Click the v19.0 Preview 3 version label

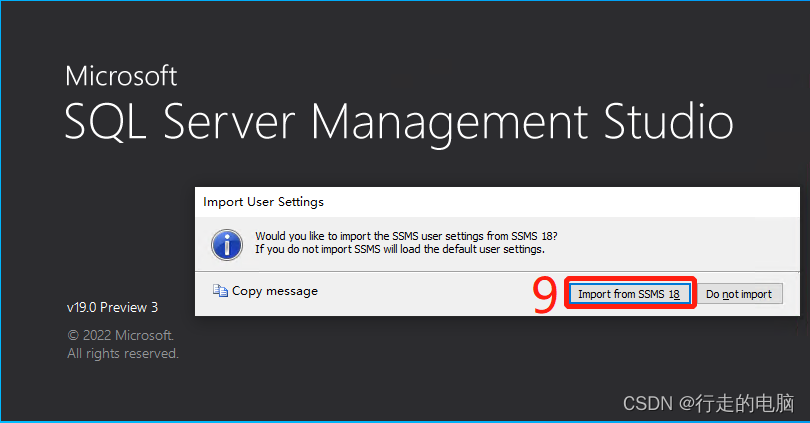coord(113,307)
